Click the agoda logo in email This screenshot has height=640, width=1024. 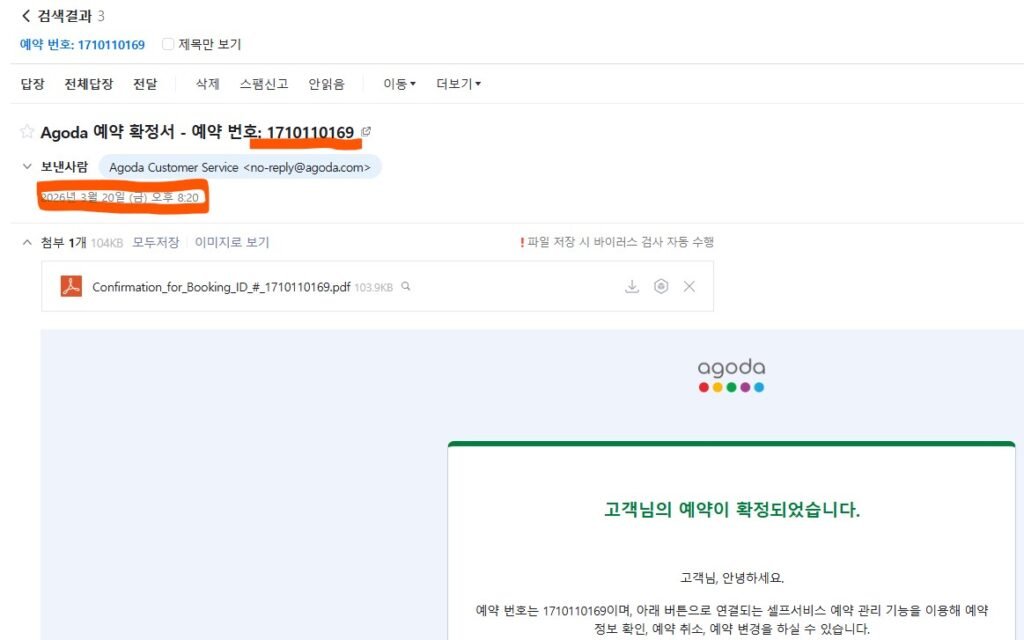[731, 375]
